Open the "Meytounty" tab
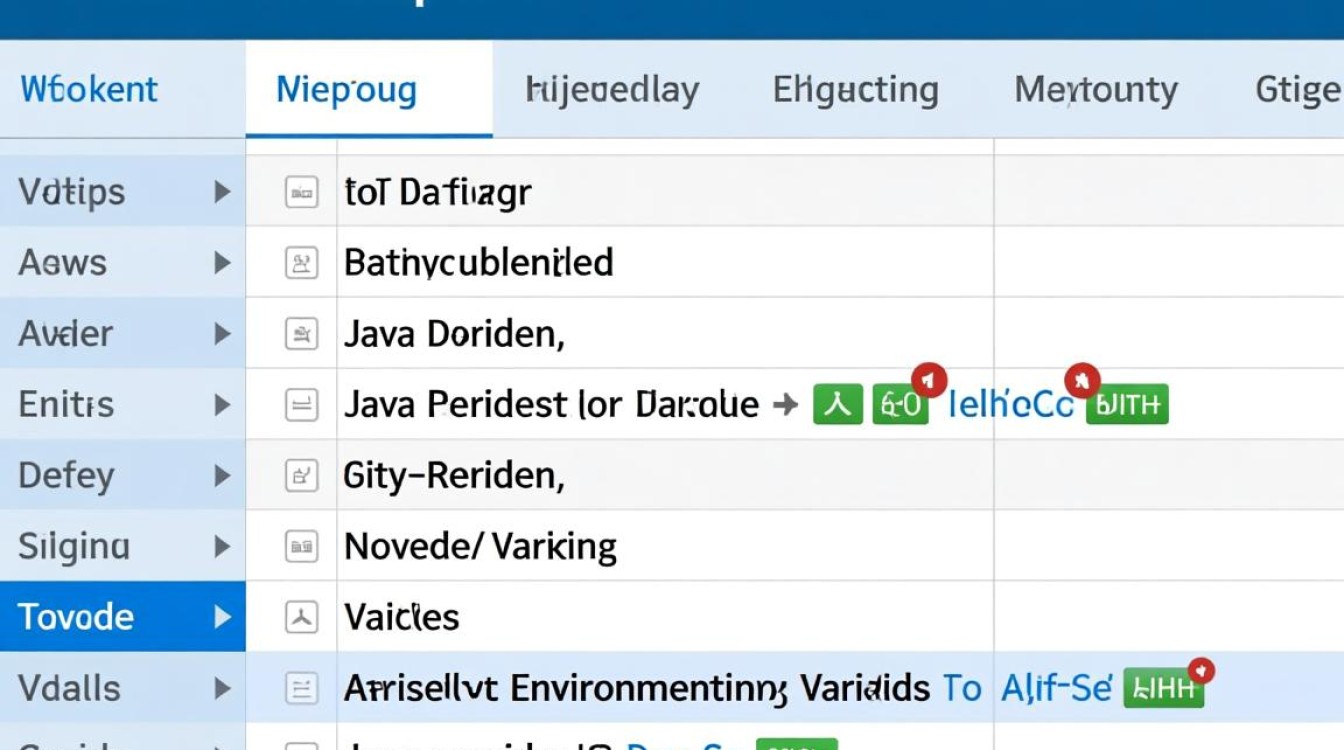The image size is (1344, 750). point(1096,90)
